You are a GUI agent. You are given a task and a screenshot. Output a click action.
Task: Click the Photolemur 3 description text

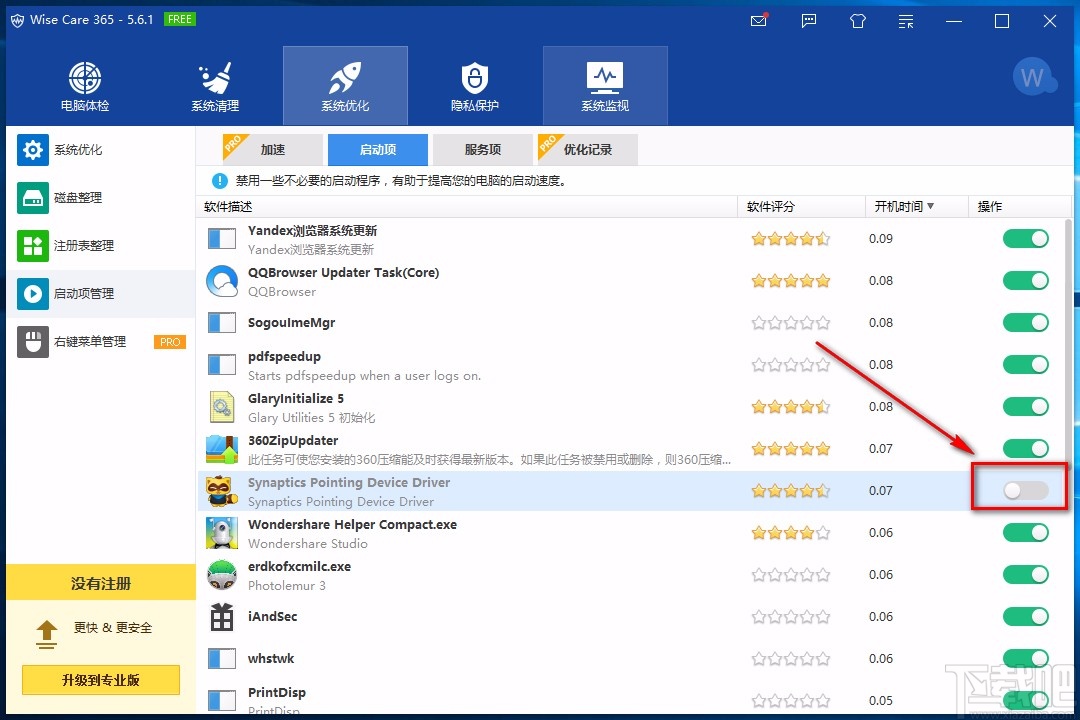pos(287,586)
